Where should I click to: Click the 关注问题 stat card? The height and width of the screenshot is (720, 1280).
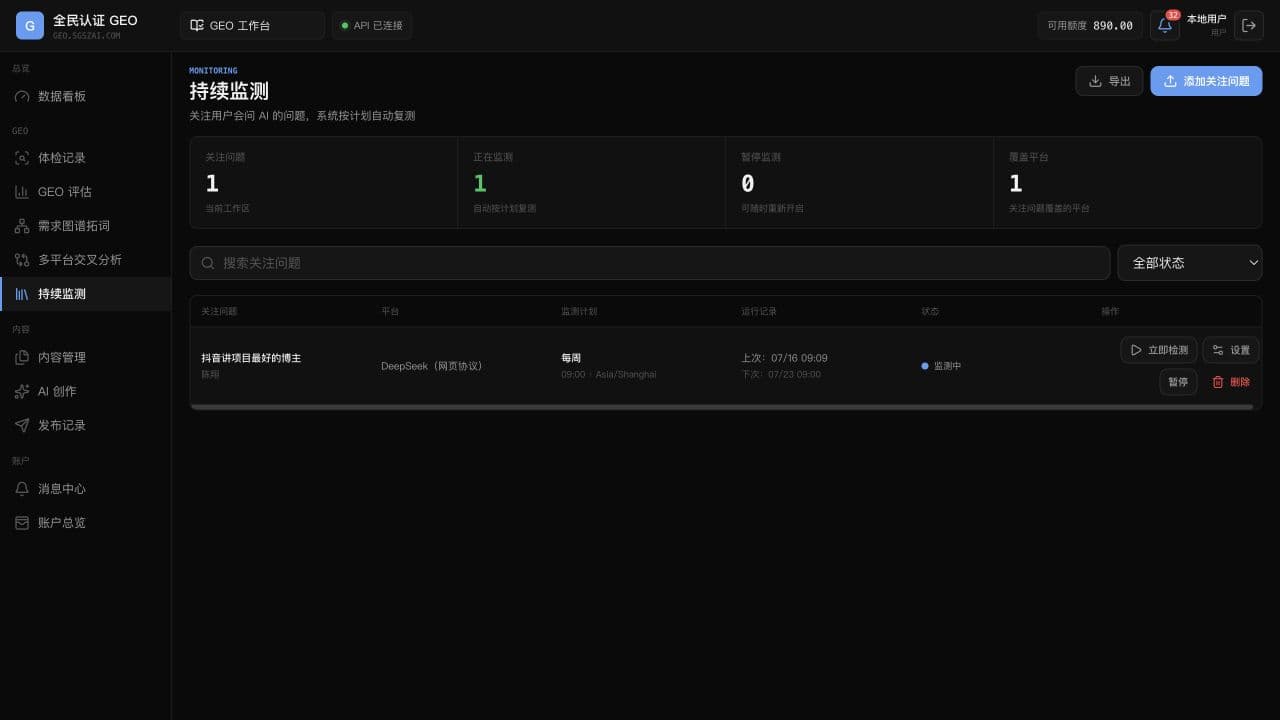[x=323, y=183]
